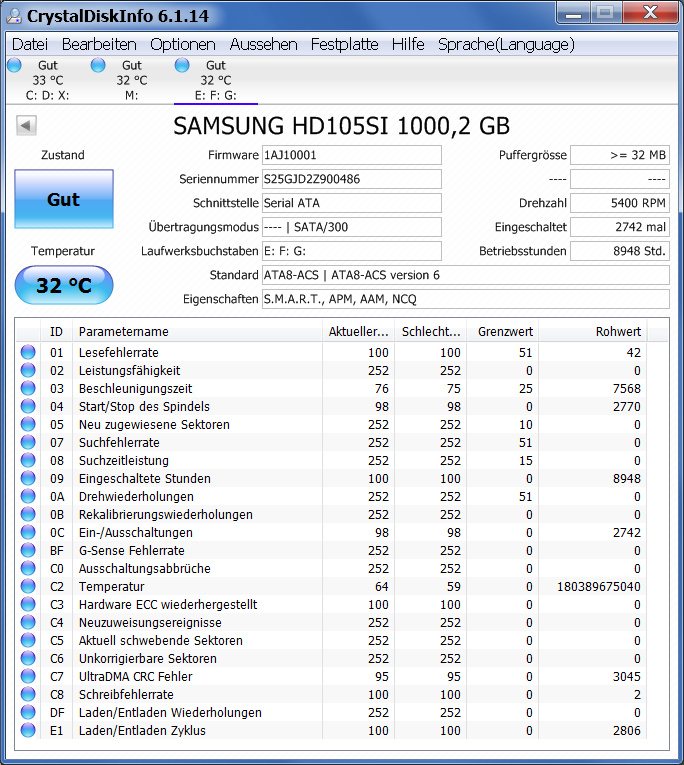Select the Unkorrigierbare Sektoren parameter name

(x=148, y=659)
